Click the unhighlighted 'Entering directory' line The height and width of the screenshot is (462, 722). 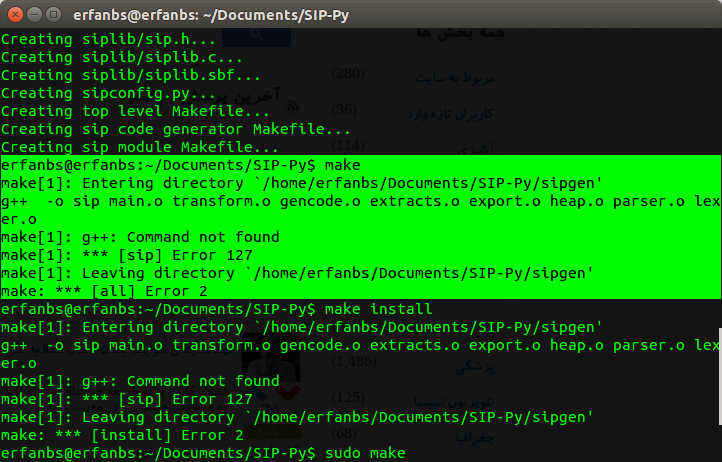pos(302,327)
